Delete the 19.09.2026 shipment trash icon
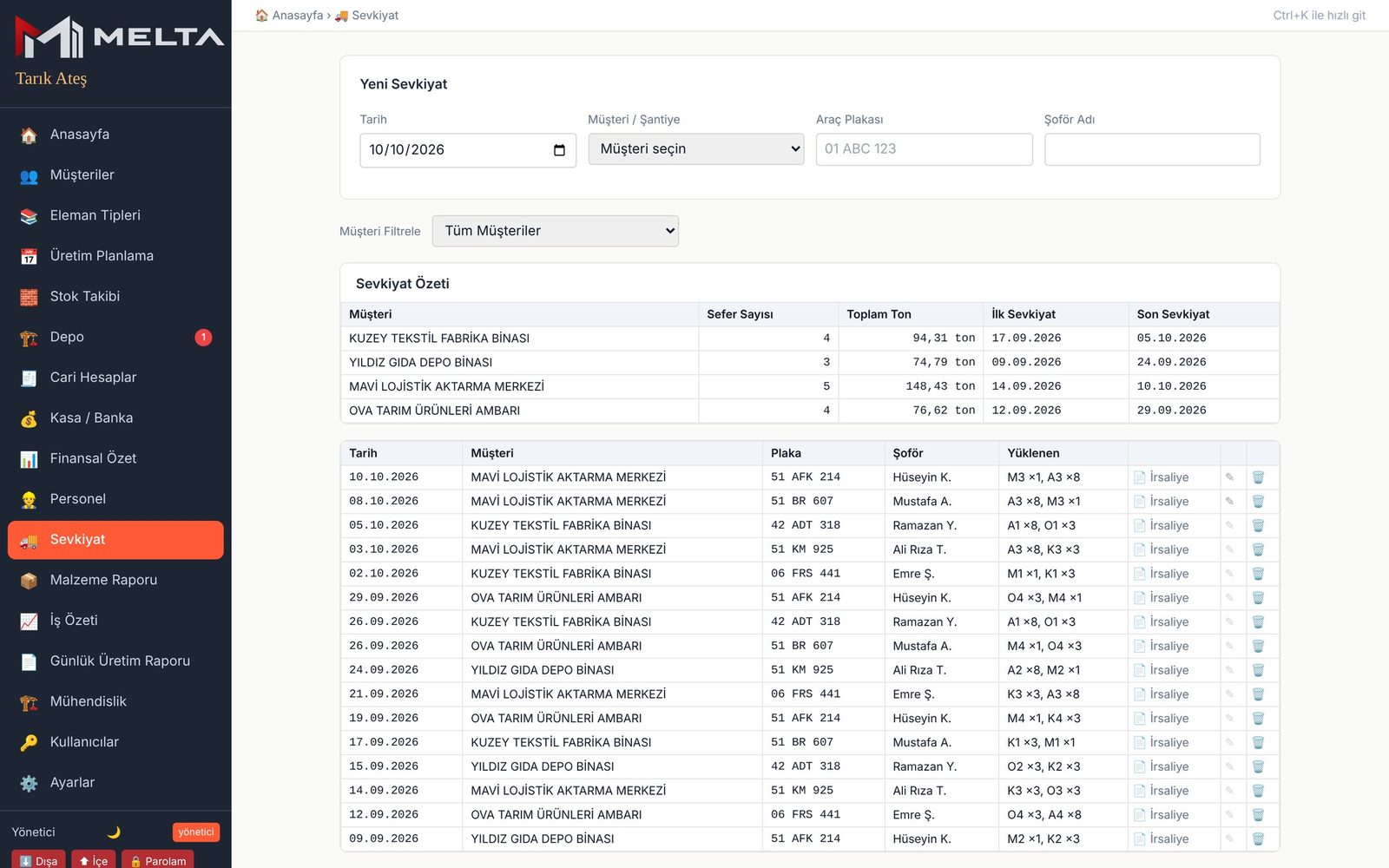Image resolution: width=1389 pixels, height=868 pixels. [1258, 718]
